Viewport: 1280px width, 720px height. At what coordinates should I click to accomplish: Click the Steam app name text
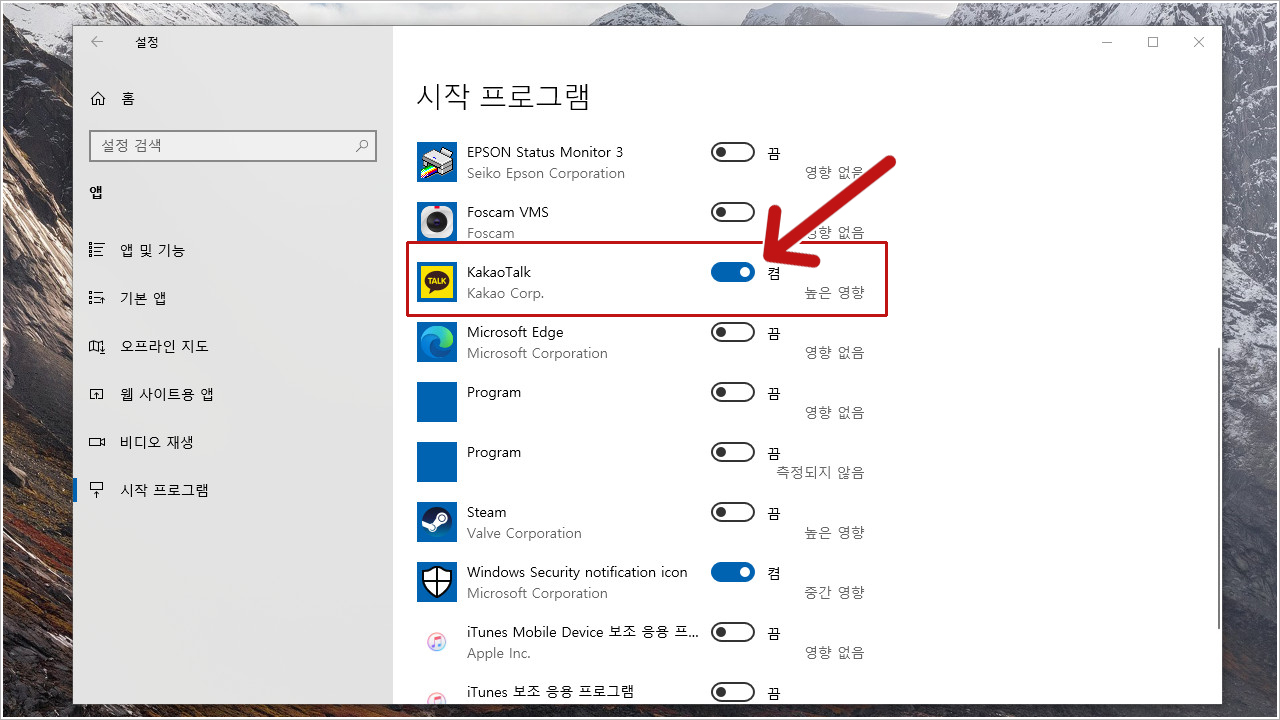487,512
